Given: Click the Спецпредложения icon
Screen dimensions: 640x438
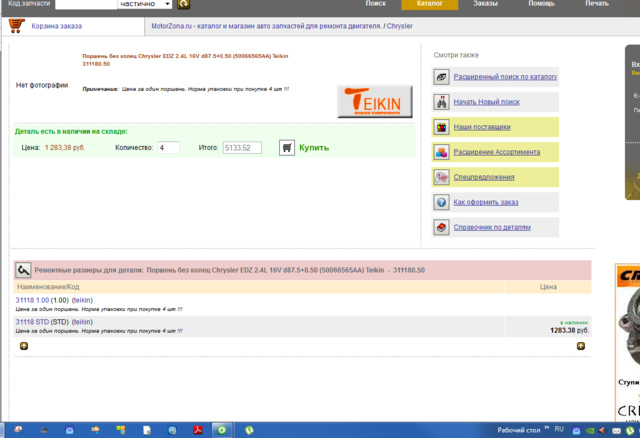Looking at the screenshot, I should (441, 177).
